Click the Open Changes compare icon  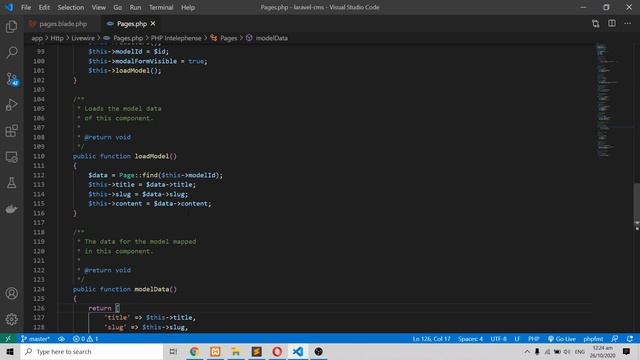click(x=596, y=24)
